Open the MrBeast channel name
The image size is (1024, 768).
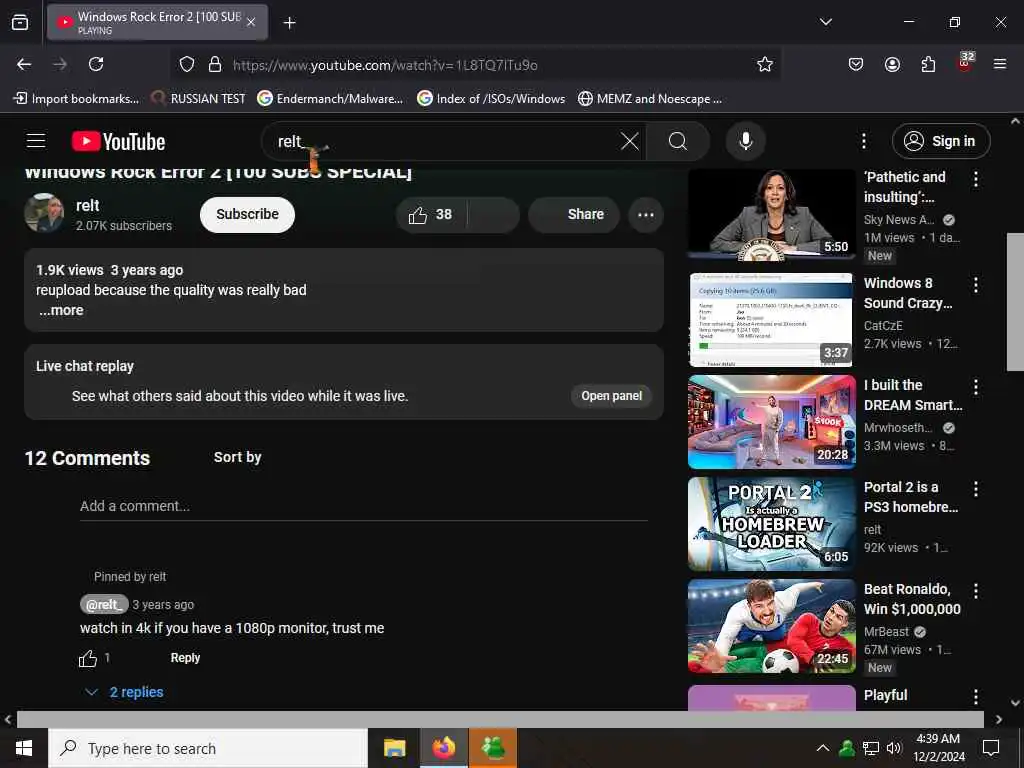886,632
